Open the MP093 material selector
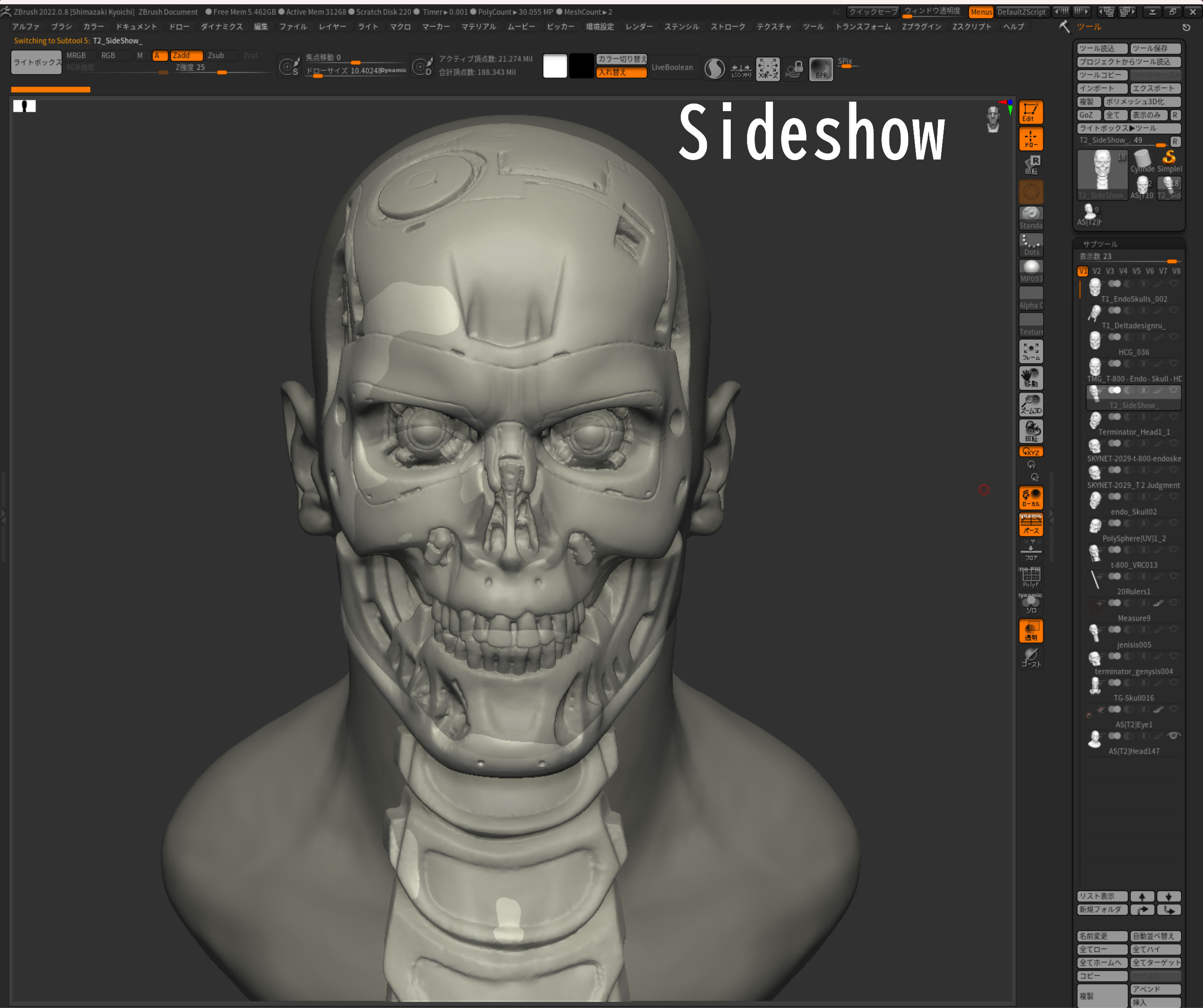The image size is (1203, 1008). pos(1030,272)
